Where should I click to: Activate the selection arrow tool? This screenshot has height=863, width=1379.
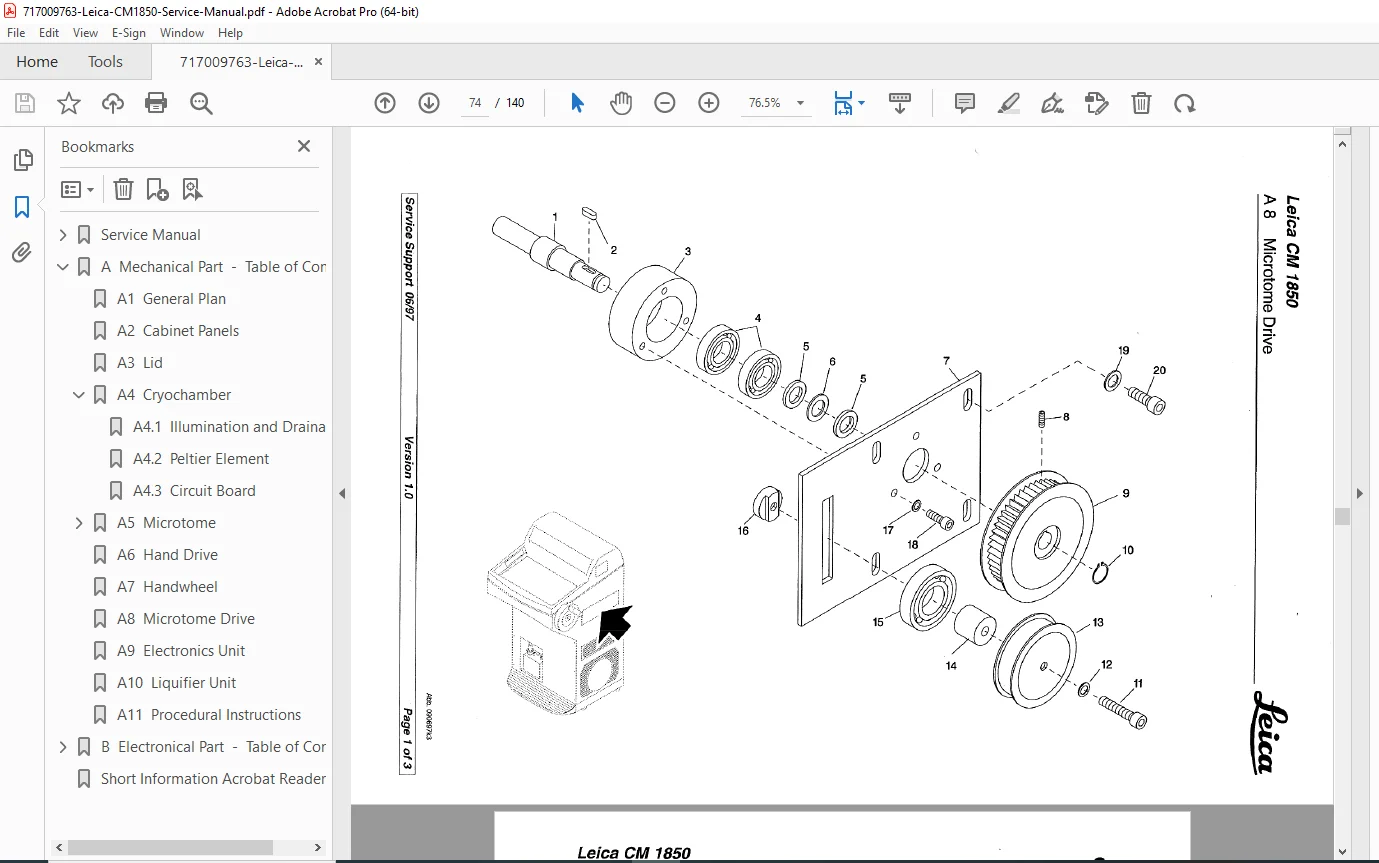point(577,103)
